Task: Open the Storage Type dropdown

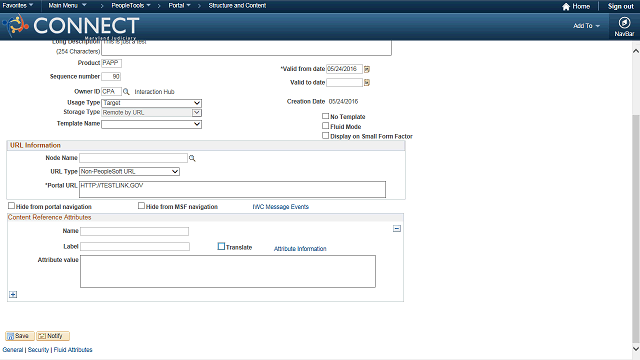Action: [x=151, y=113]
